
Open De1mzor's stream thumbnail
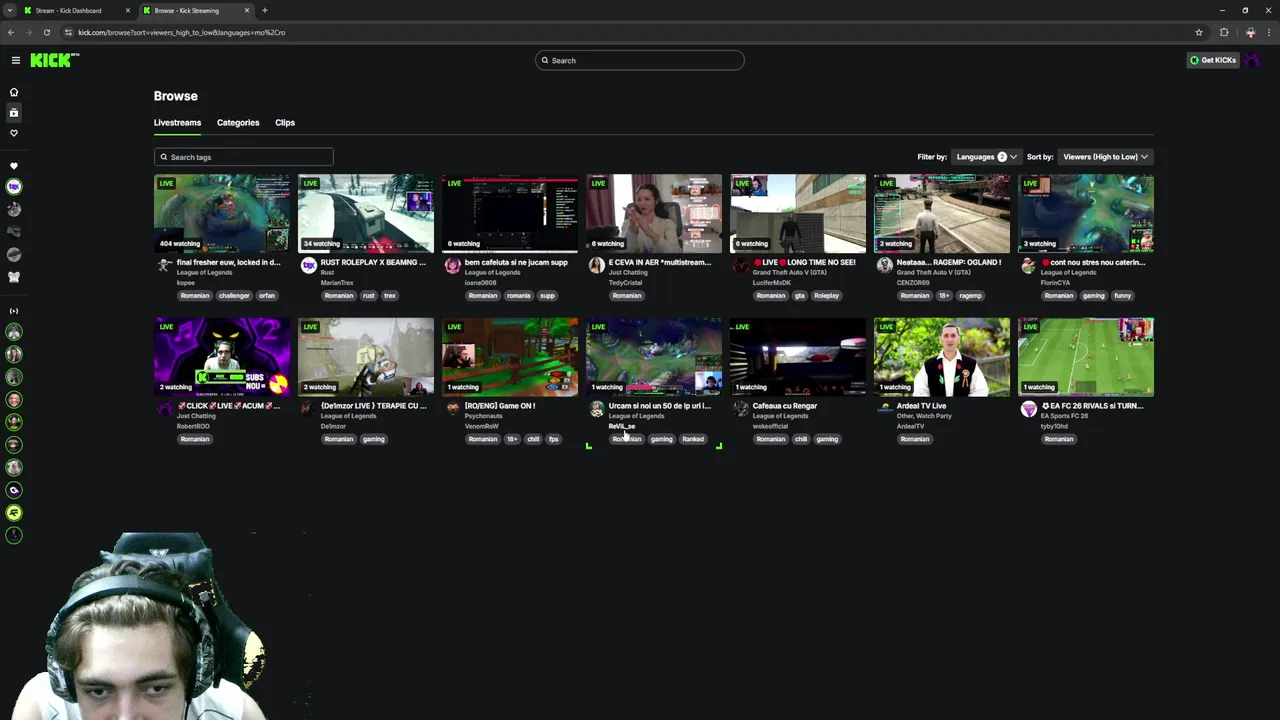pyautogui.click(x=366, y=357)
